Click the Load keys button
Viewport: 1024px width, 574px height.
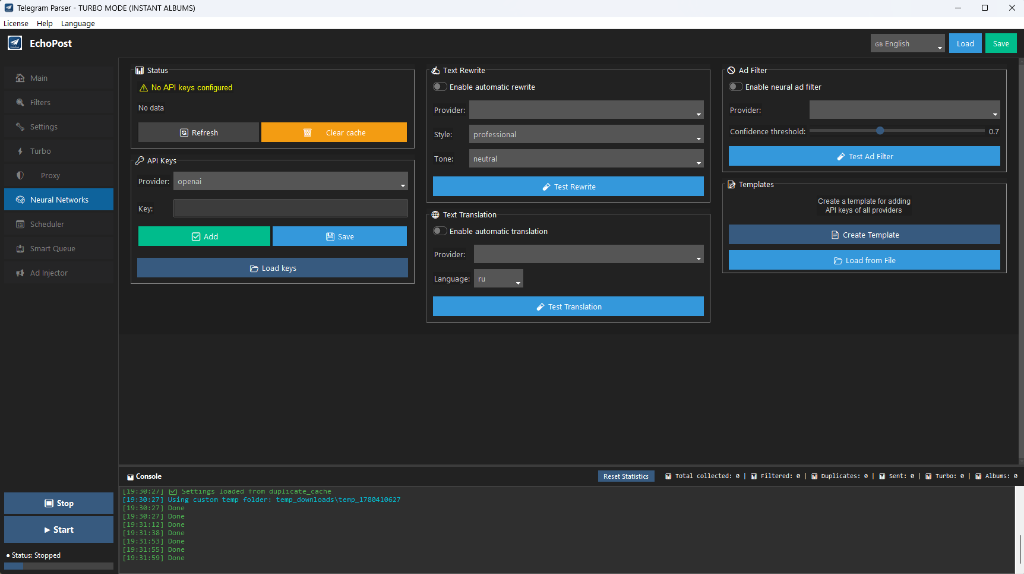tap(272, 268)
